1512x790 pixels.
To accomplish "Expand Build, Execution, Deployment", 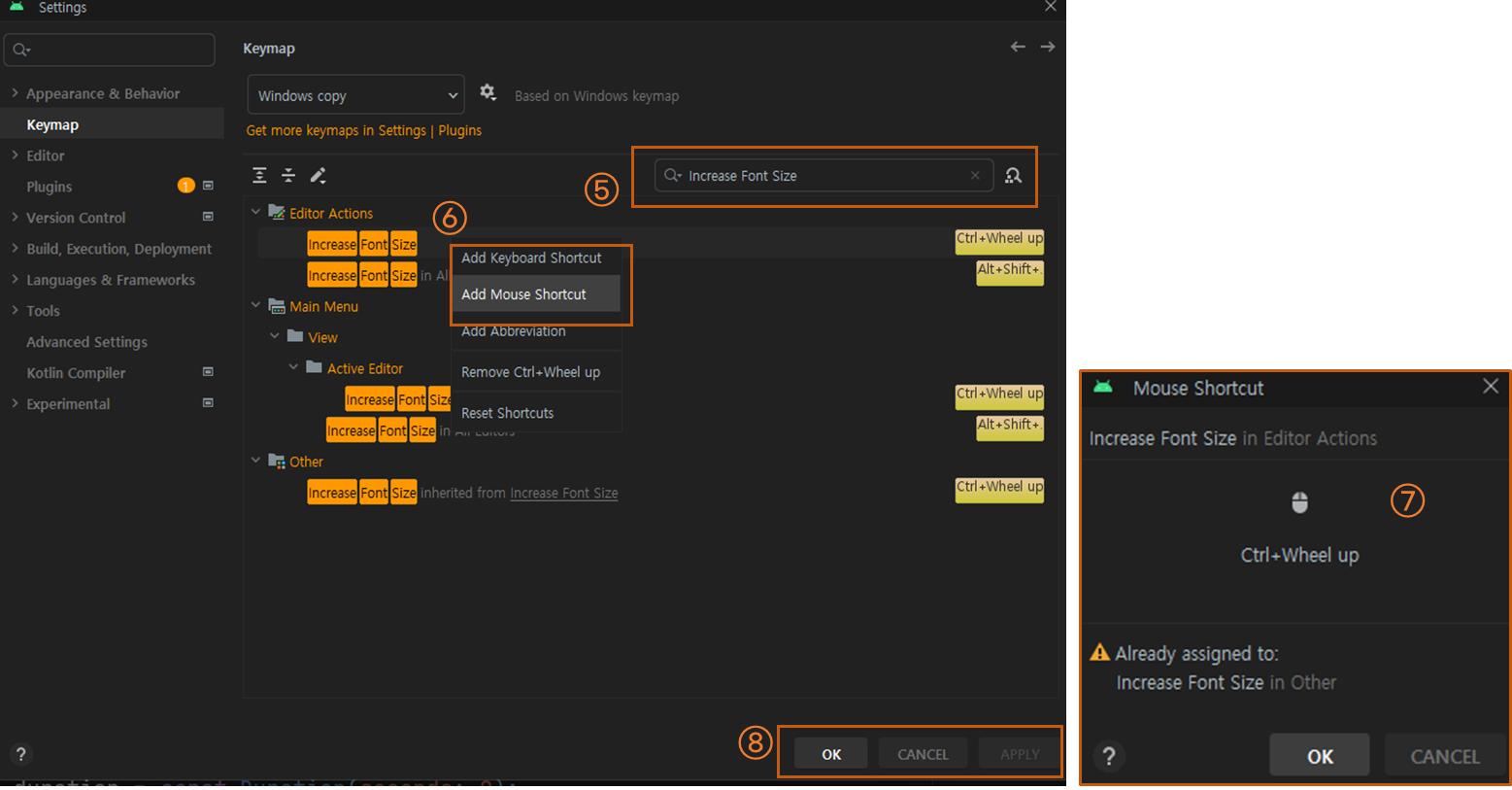I will (x=15, y=249).
